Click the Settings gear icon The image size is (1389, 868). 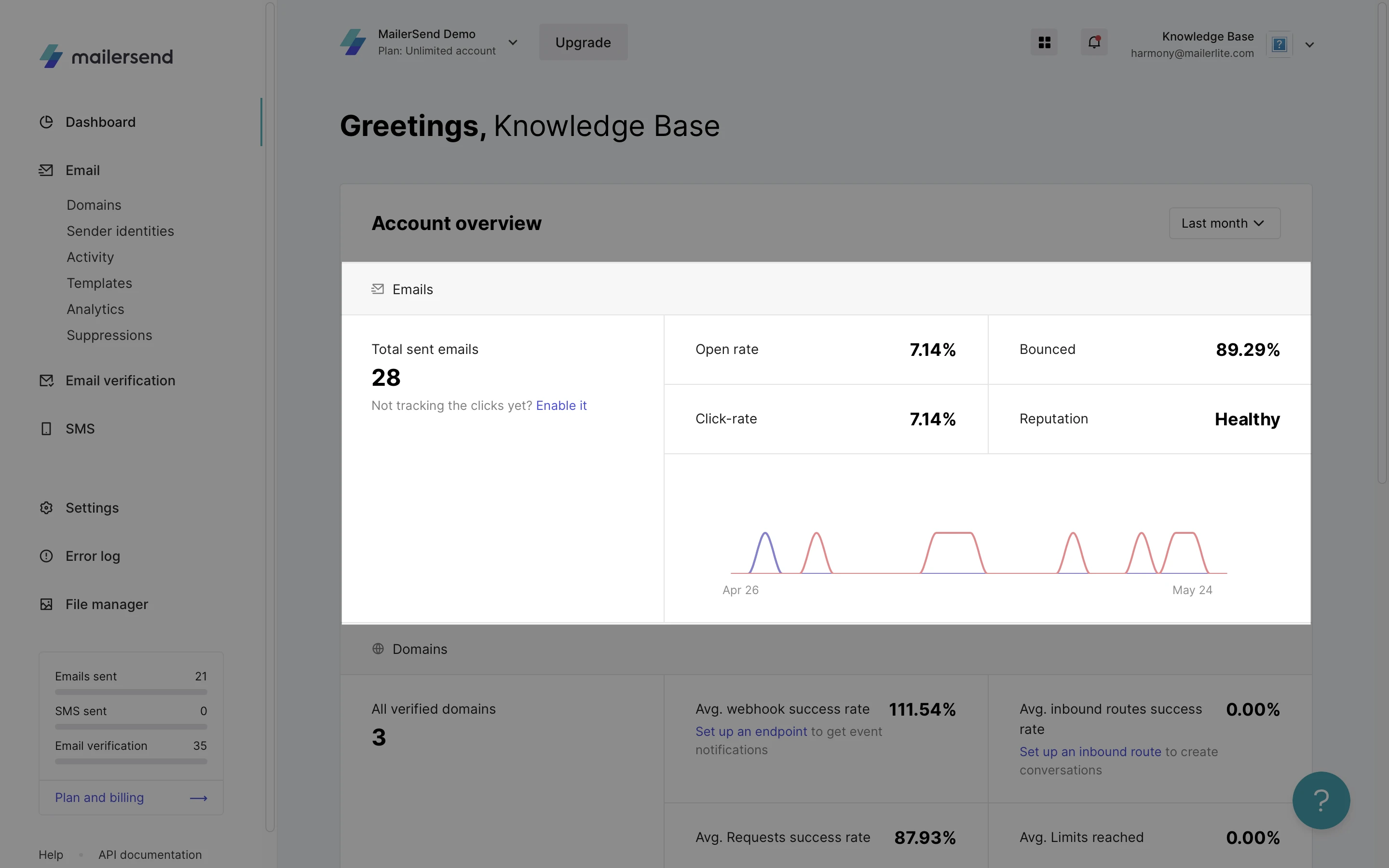[46, 508]
